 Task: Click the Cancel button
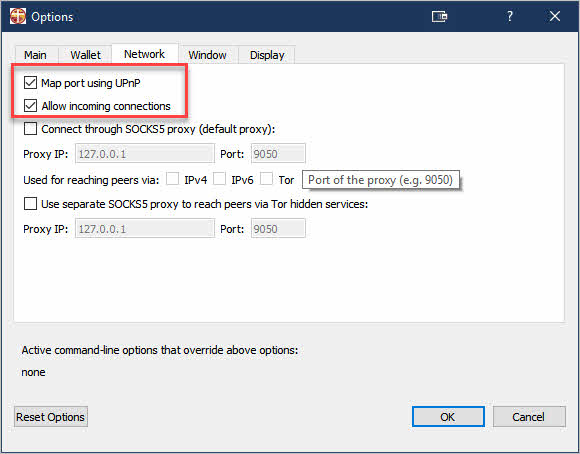point(529,417)
